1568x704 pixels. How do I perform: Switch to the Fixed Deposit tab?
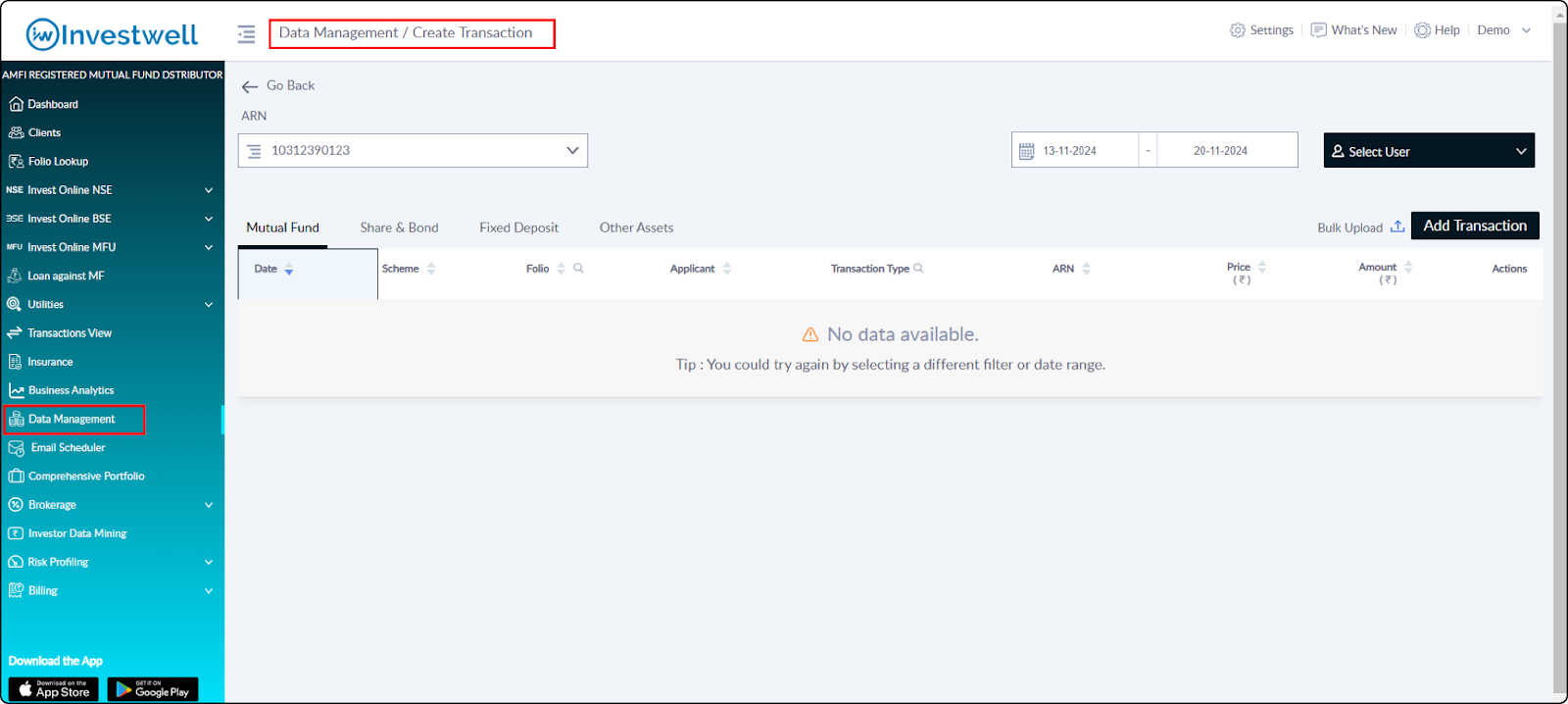(x=518, y=227)
